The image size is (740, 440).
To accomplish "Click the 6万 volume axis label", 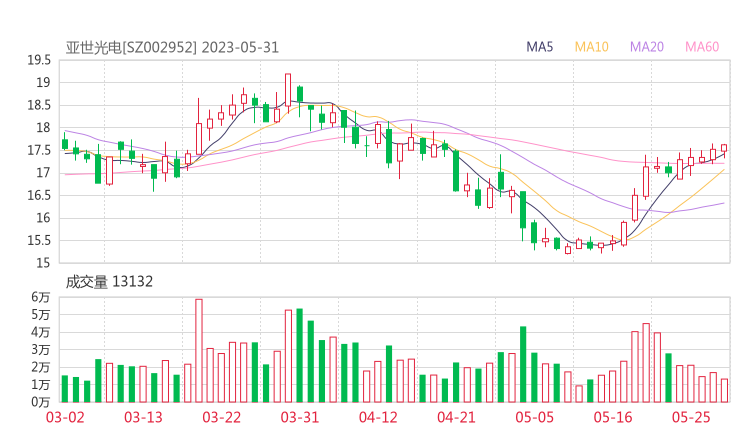I will (x=41, y=297).
